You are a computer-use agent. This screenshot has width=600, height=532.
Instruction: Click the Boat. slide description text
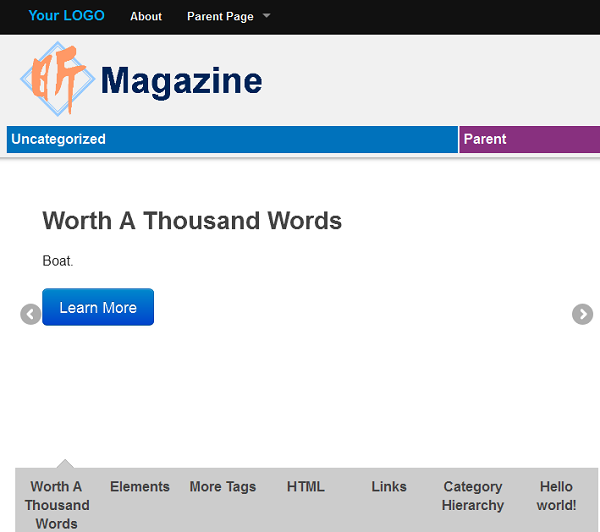click(x=58, y=261)
